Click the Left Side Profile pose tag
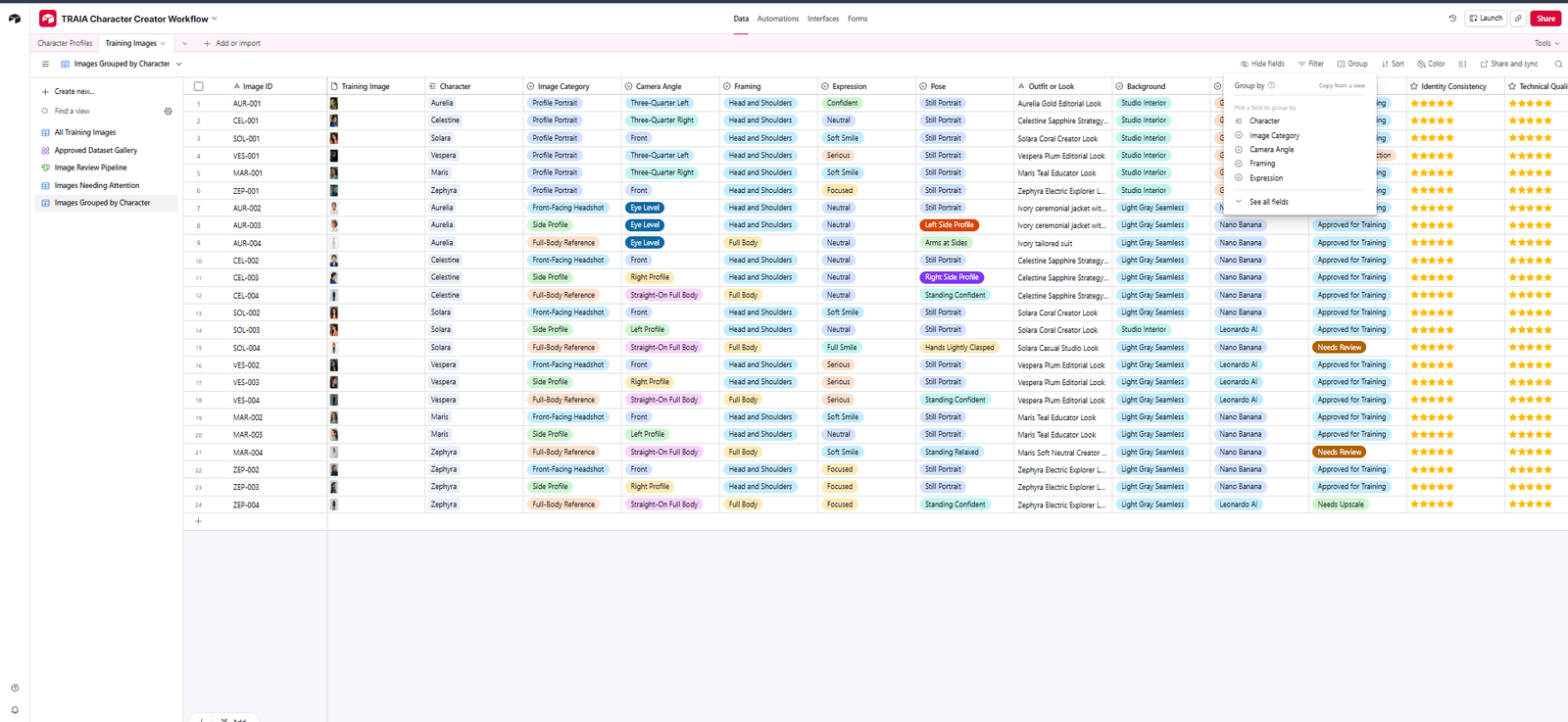Viewport: 1568px width, 722px height. point(950,225)
